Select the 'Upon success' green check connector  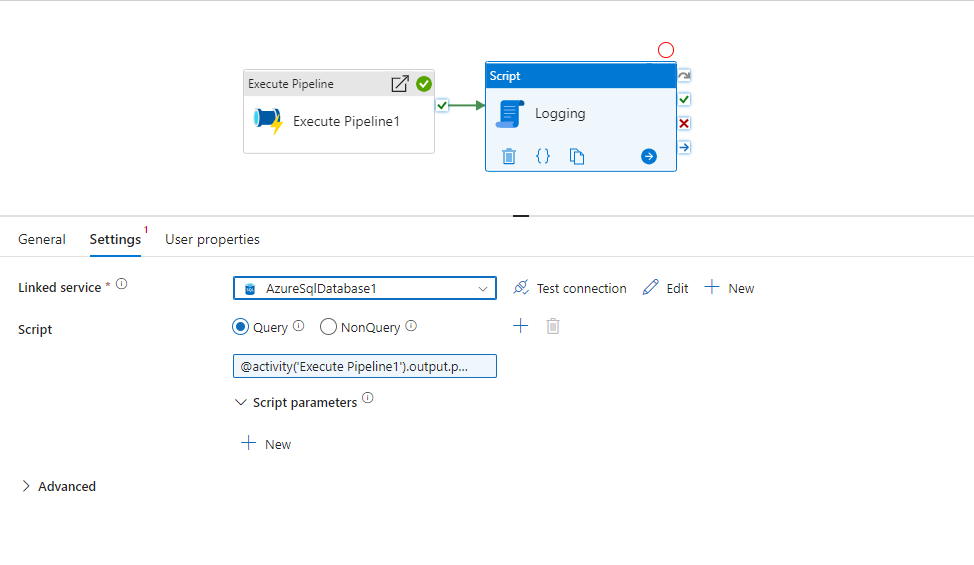pos(684,99)
